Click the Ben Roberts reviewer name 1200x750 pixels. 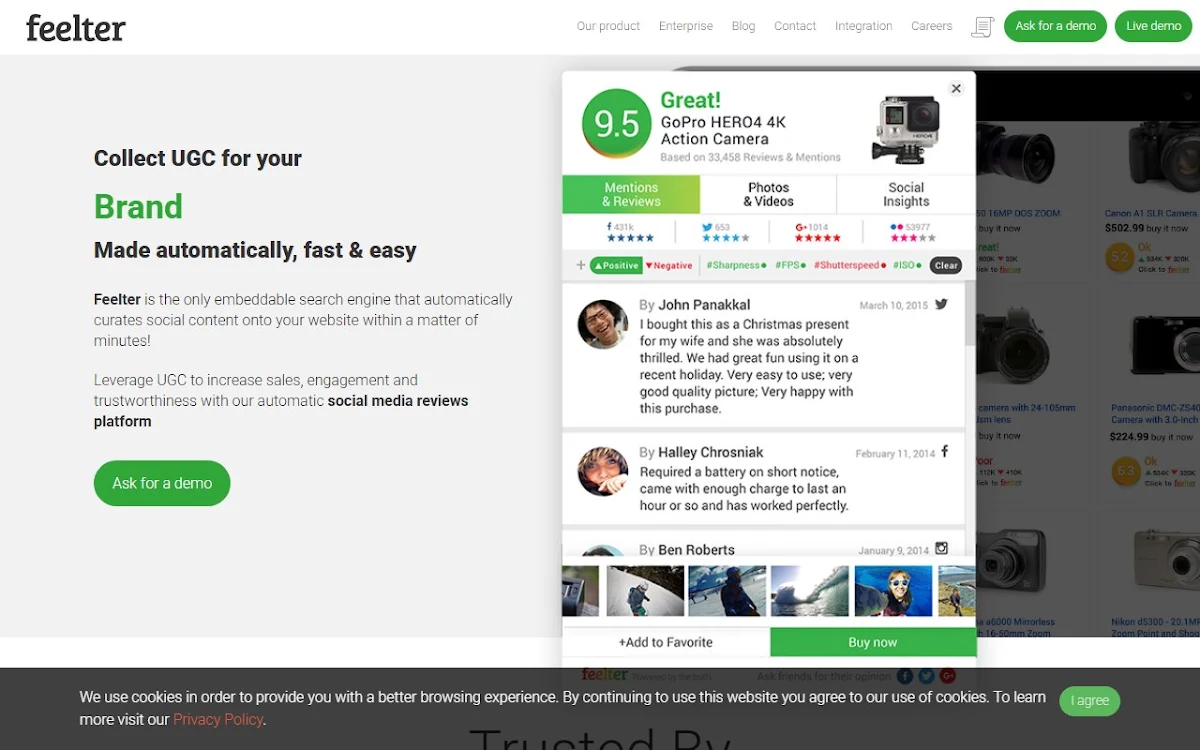coord(696,549)
